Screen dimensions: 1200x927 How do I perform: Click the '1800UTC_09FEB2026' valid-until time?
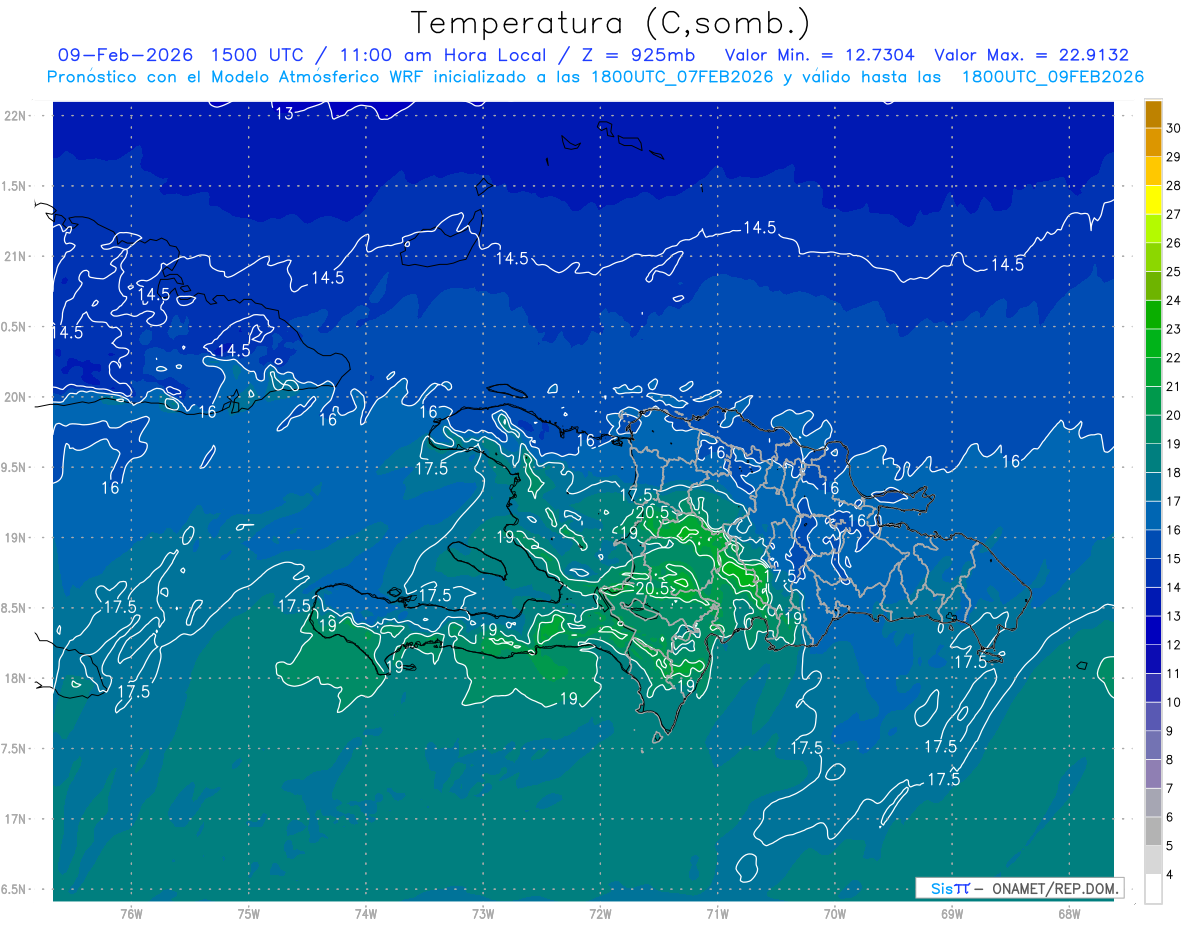[1052, 77]
